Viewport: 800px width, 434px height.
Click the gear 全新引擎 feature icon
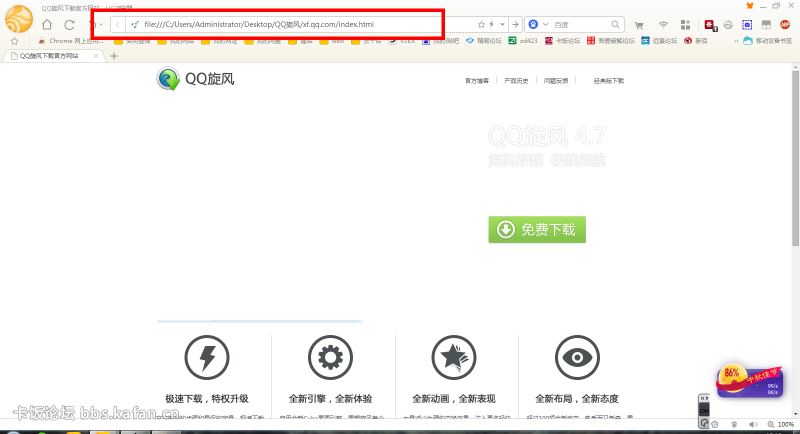[x=330, y=358]
